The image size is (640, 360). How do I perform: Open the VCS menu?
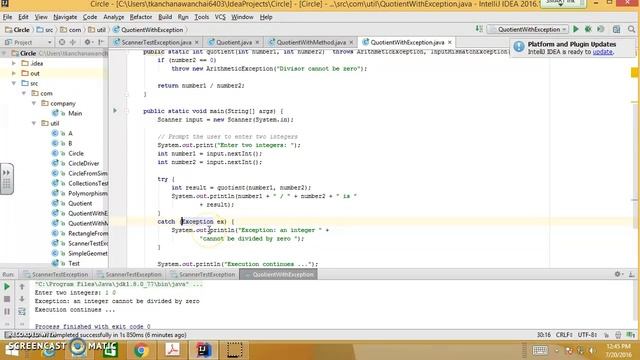coord(220,17)
